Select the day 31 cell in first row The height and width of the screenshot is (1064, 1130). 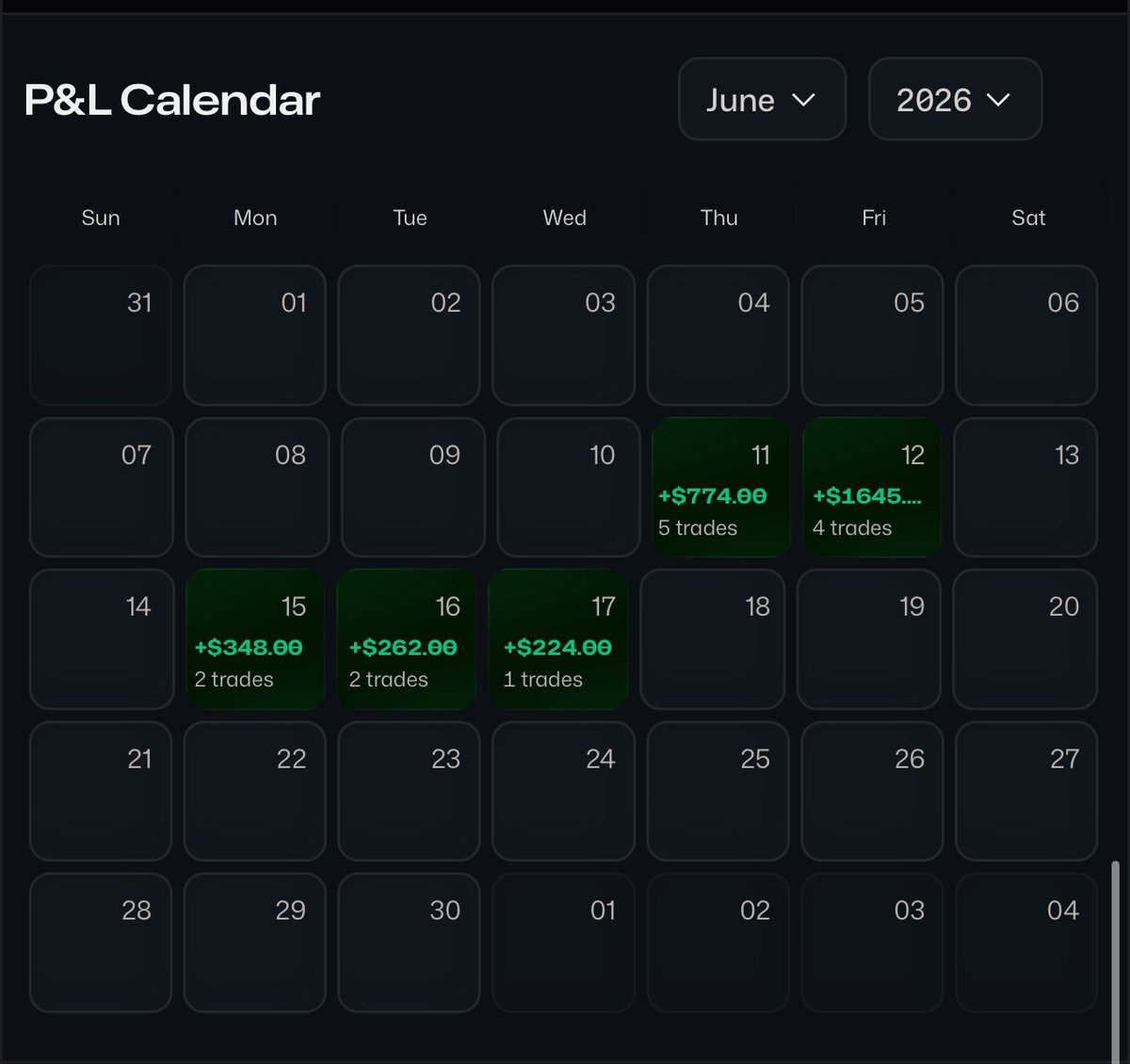pyautogui.click(x=101, y=335)
